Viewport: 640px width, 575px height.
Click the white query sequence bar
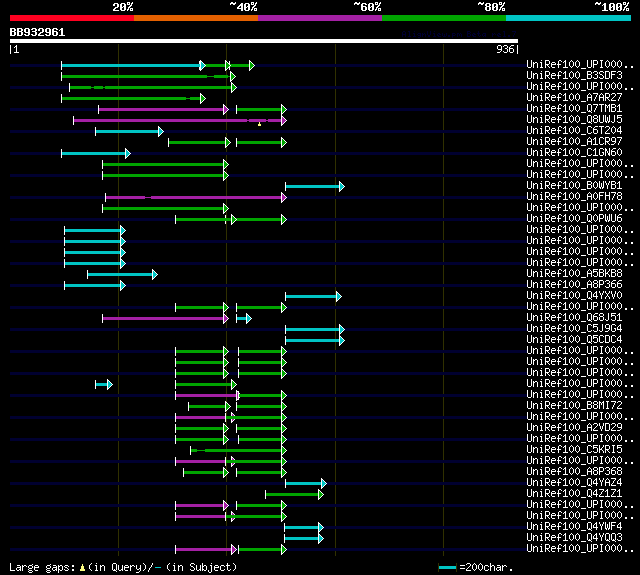click(x=264, y=41)
